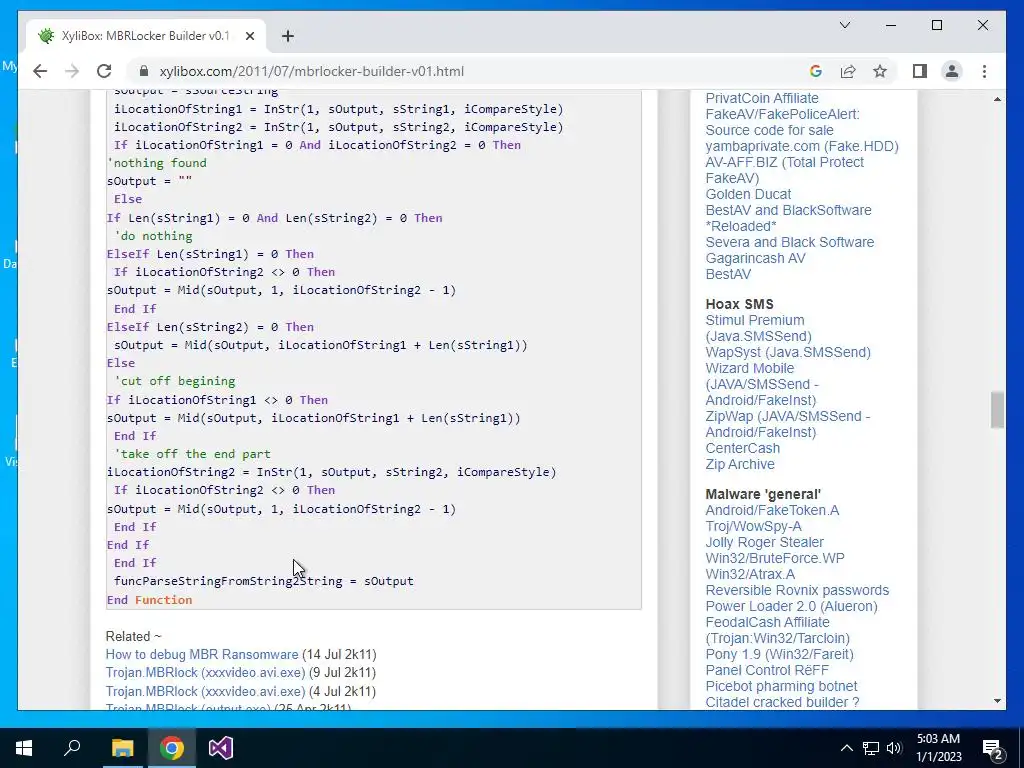The width and height of the screenshot is (1024, 768).
Task: Open yambaprivate.com (Fake.HDD) link
Action: pyautogui.click(x=802, y=146)
